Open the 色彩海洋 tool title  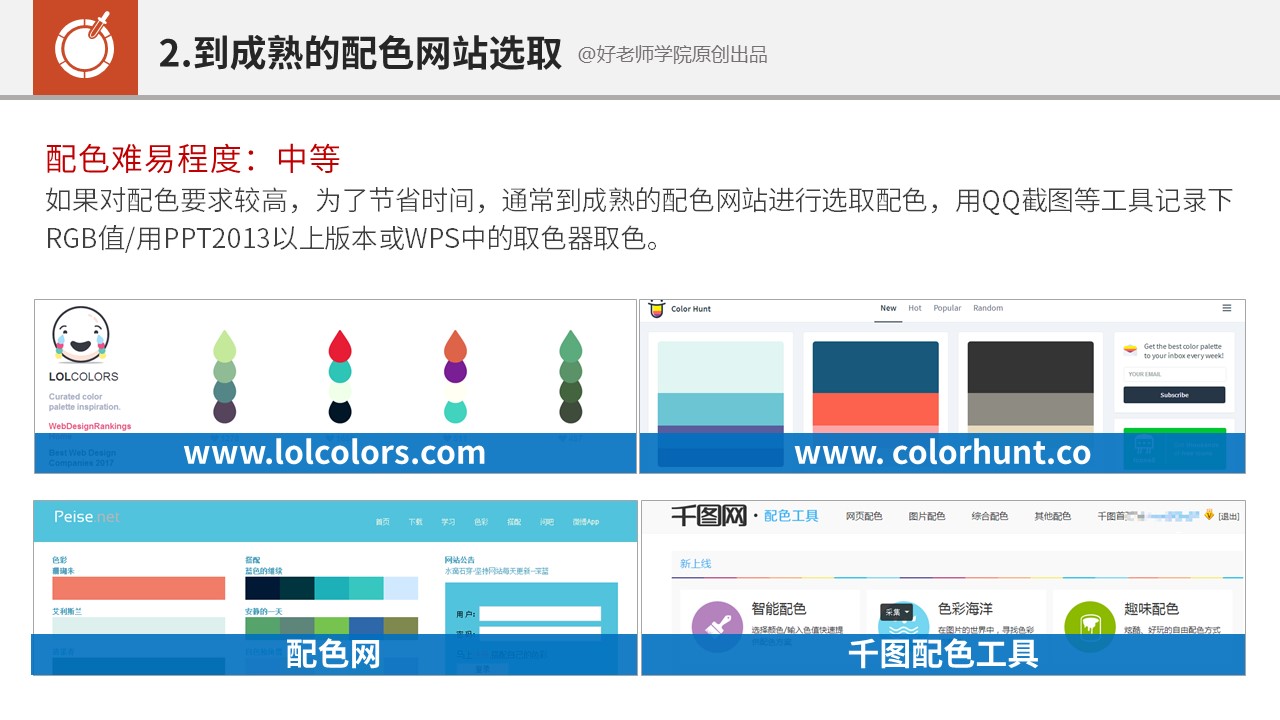pos(966,608)
